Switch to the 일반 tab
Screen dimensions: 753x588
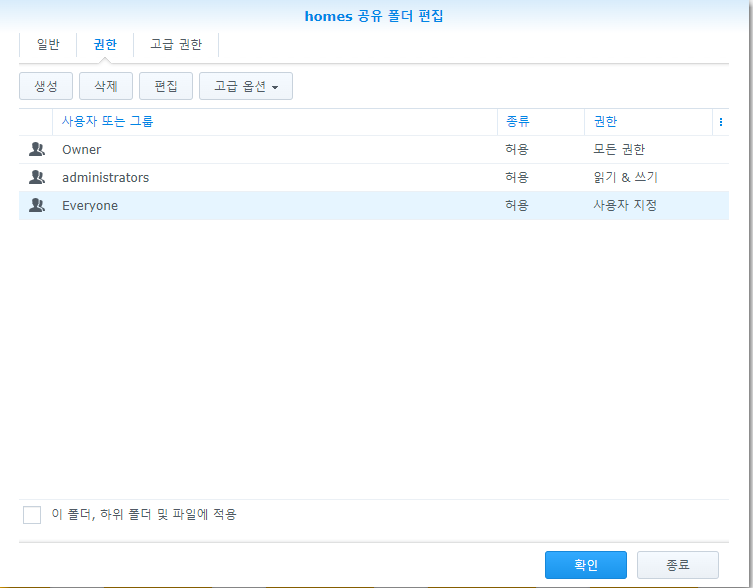click(48, 45)
